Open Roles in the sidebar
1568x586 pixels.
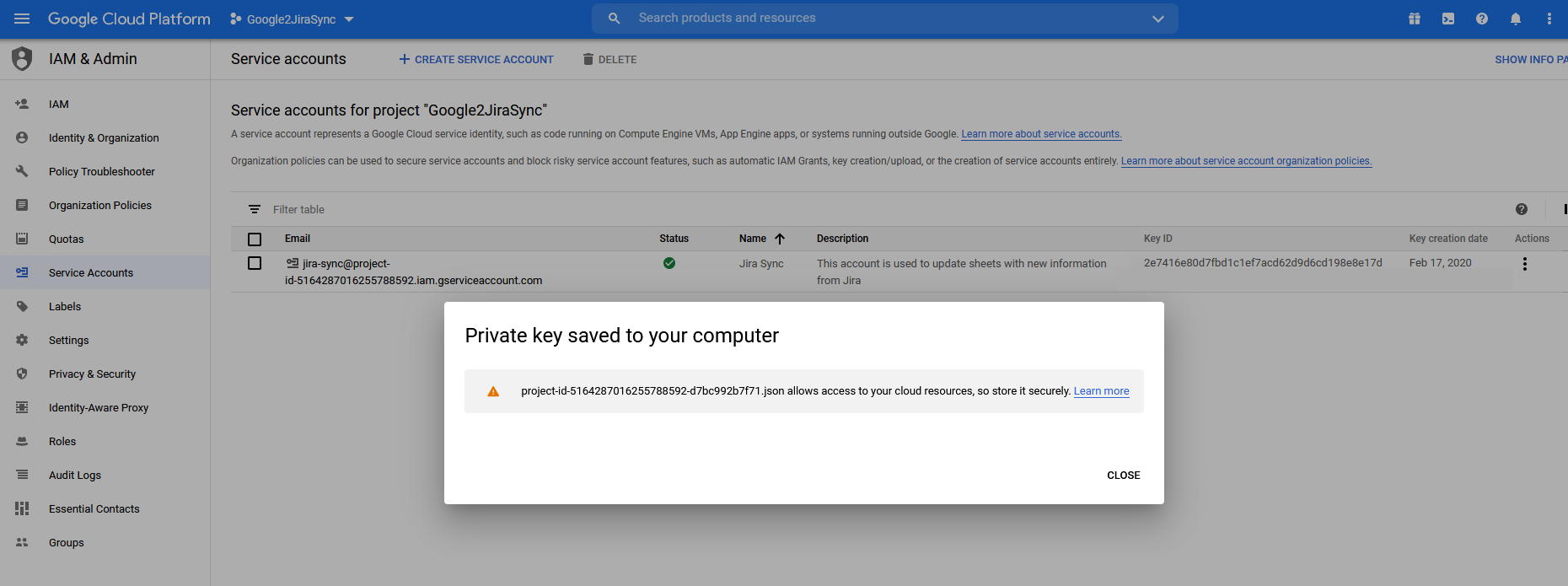pos(62,442)
